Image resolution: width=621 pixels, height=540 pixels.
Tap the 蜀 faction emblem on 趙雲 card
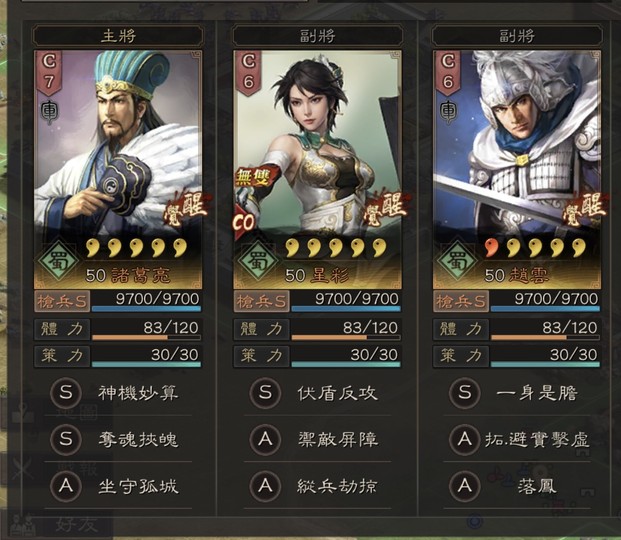coord(457,260)
